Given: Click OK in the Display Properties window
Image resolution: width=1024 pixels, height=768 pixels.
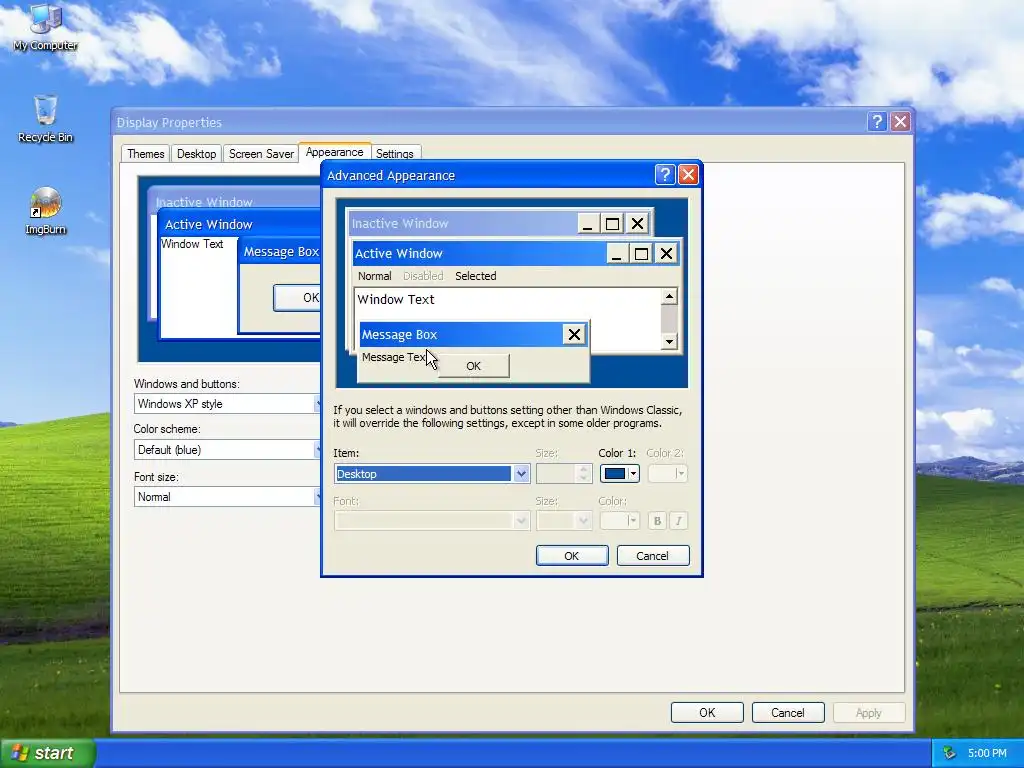Looking at the screenshot, I should coord(707,712).
